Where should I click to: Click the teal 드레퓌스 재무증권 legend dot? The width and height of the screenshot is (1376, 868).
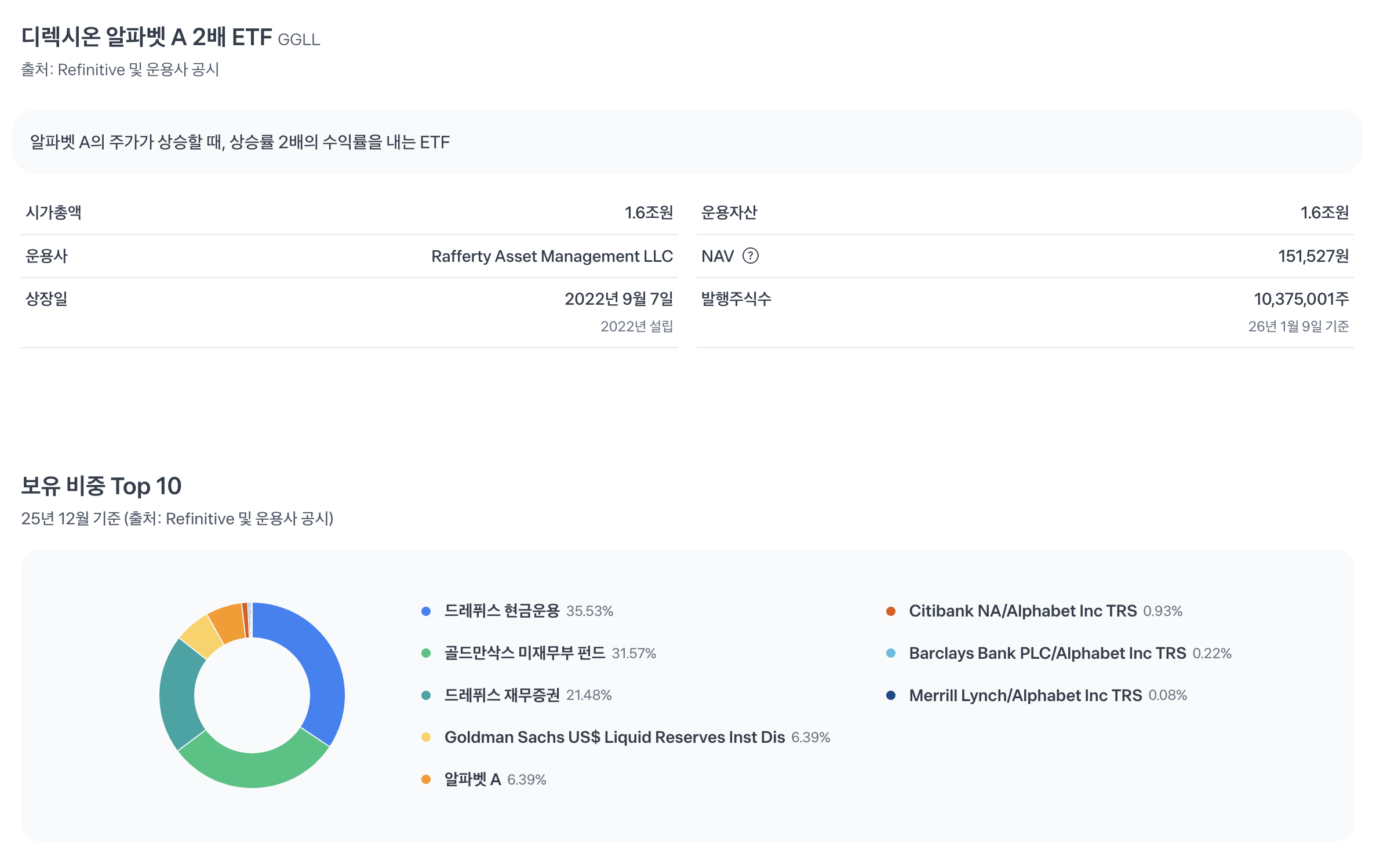pyautogui.click(x=426, y=695)
